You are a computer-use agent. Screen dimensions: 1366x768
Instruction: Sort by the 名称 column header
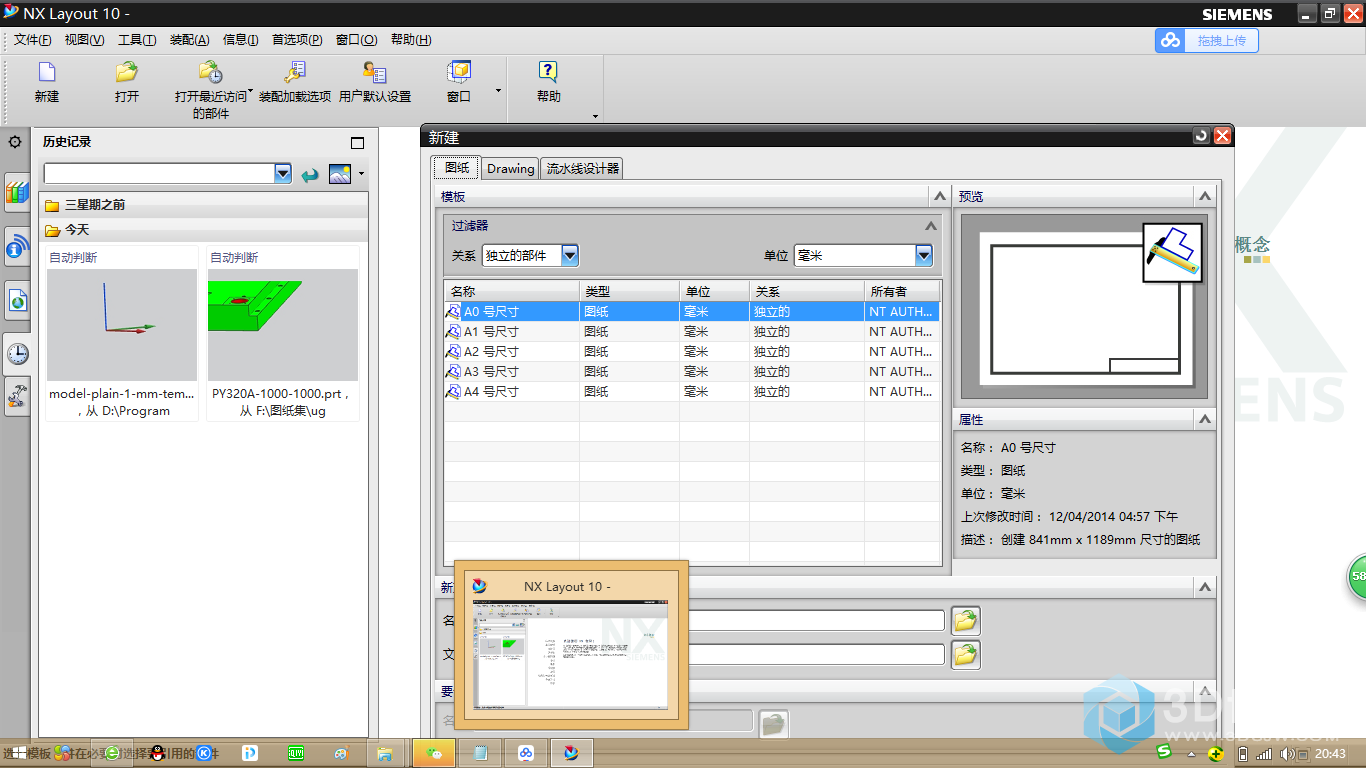(512, 291)
